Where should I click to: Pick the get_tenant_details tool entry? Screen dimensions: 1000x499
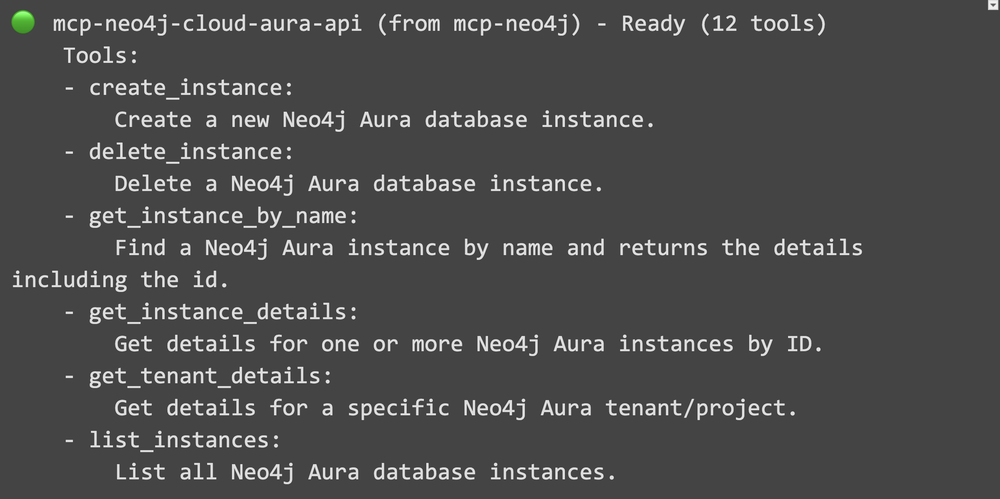(210, 376)
